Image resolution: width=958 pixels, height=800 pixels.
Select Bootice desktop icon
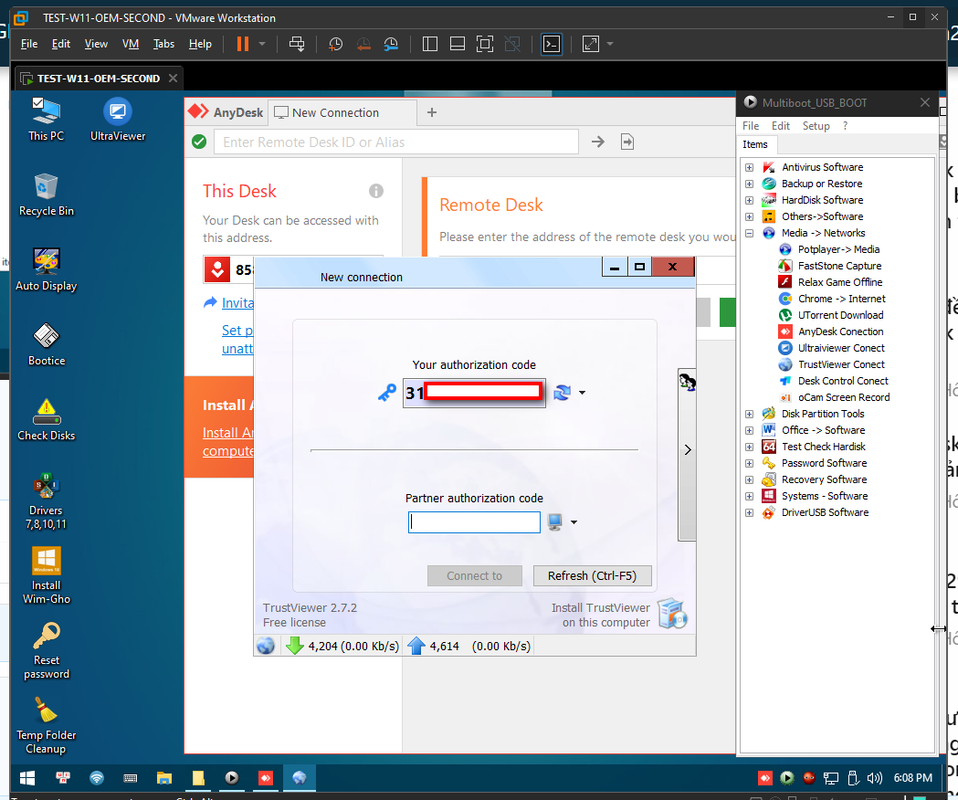pos(46,345)
